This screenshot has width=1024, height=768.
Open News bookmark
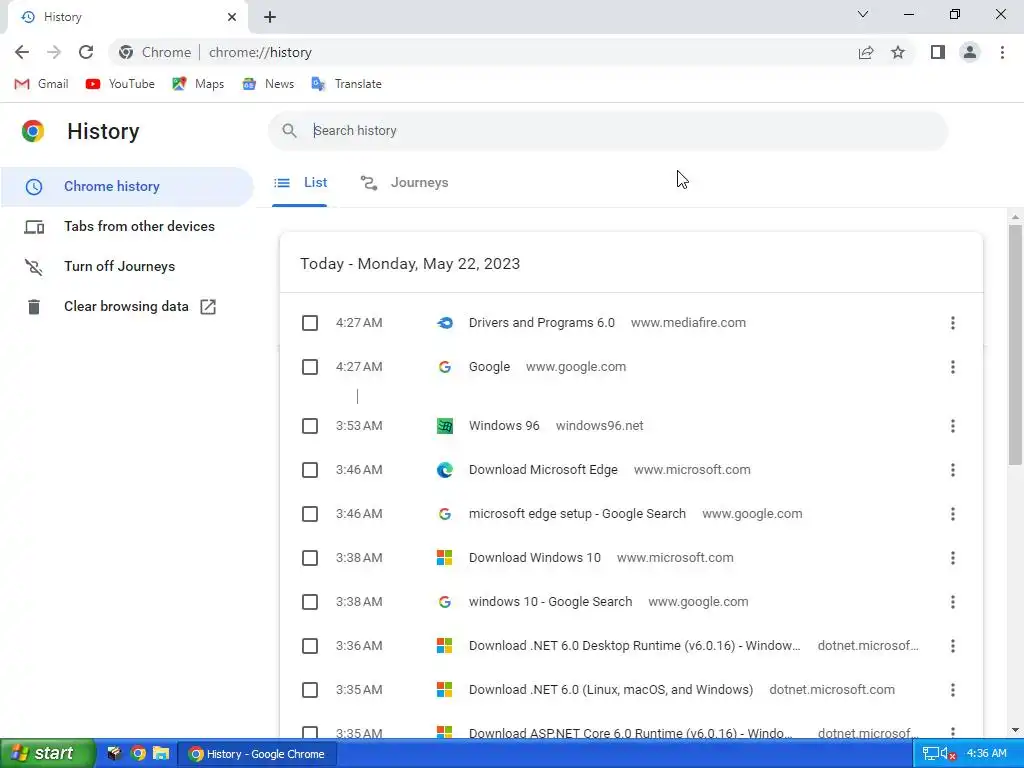pos(268,84)
